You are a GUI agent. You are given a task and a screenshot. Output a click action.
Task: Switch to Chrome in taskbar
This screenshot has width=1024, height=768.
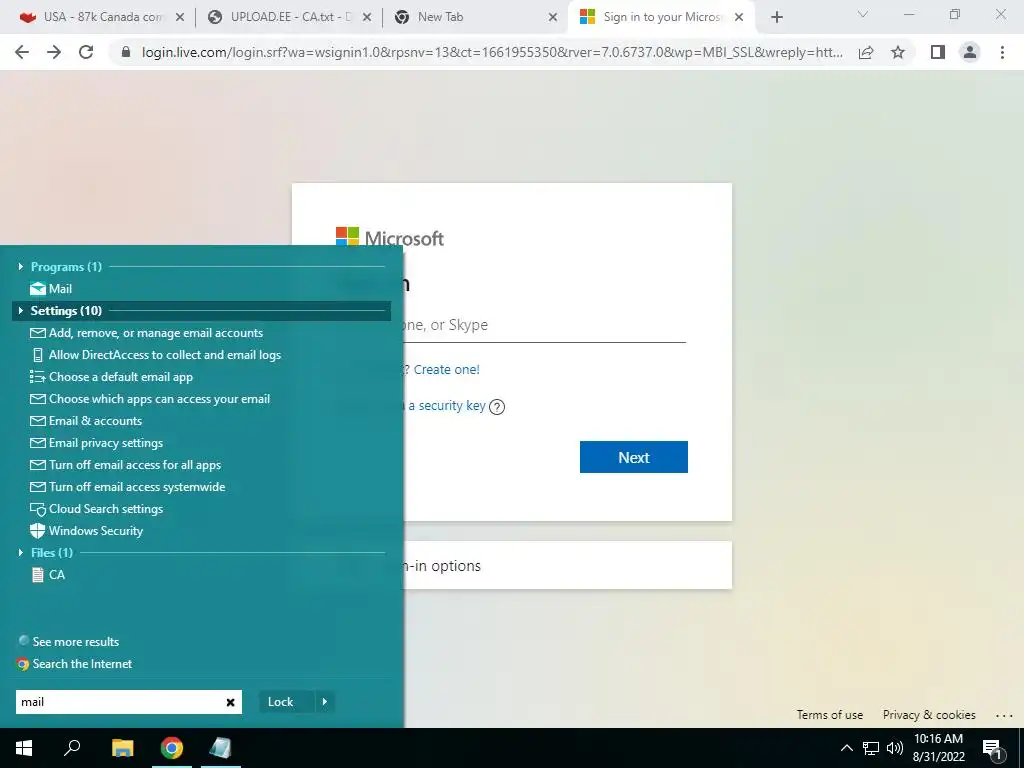(172, 748)
